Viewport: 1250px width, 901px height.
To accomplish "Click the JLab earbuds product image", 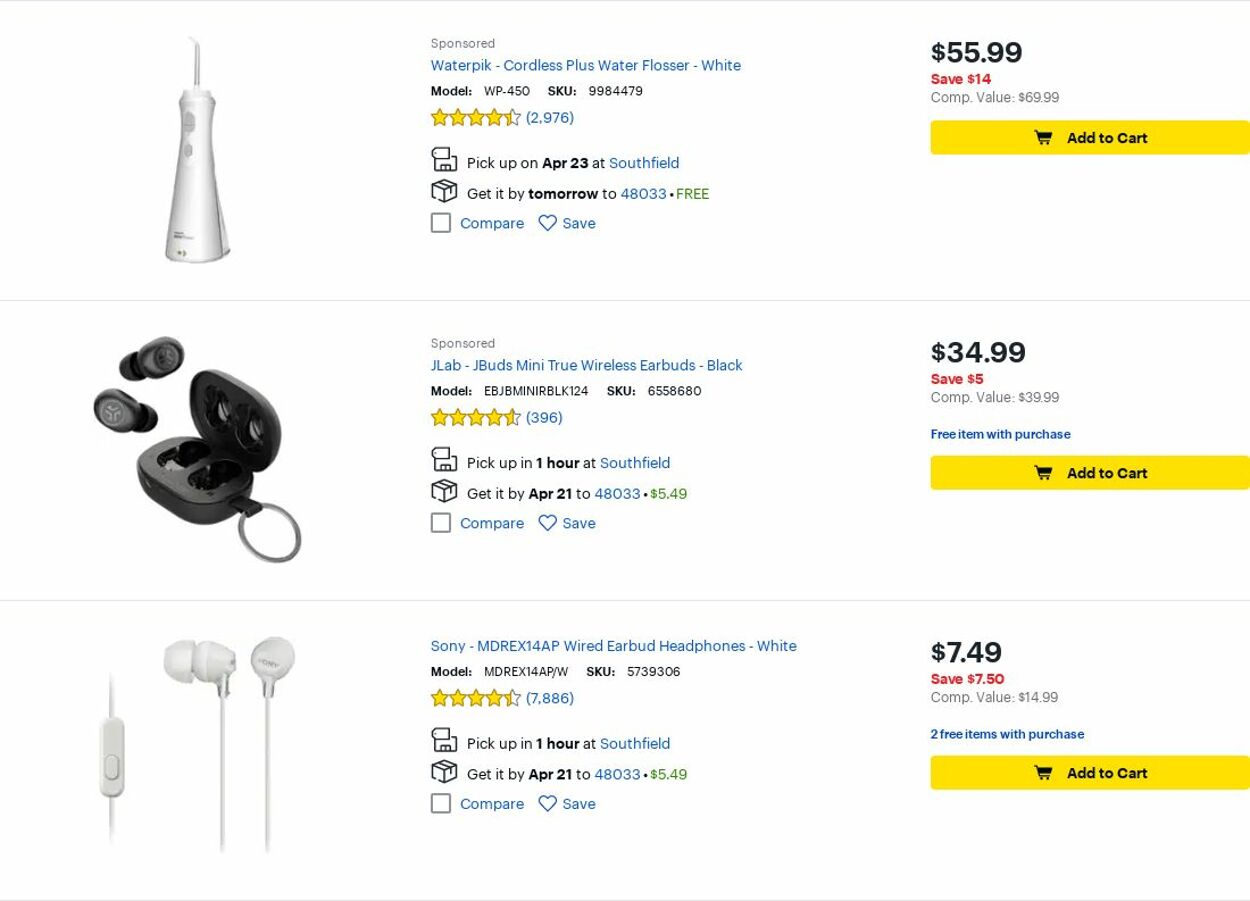I will [198, 449].
